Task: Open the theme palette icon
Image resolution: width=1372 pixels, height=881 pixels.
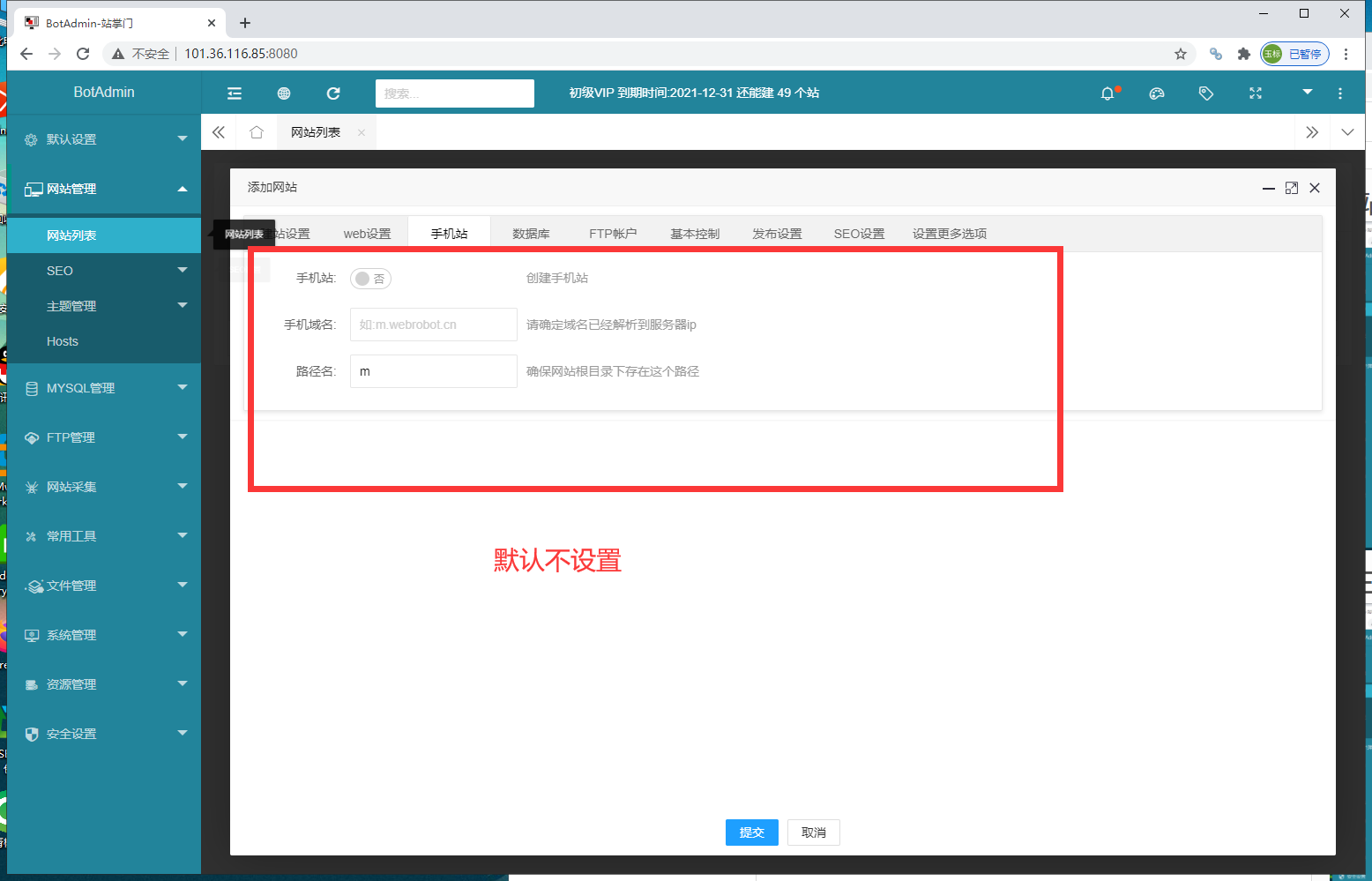Action: (1157, 93)
